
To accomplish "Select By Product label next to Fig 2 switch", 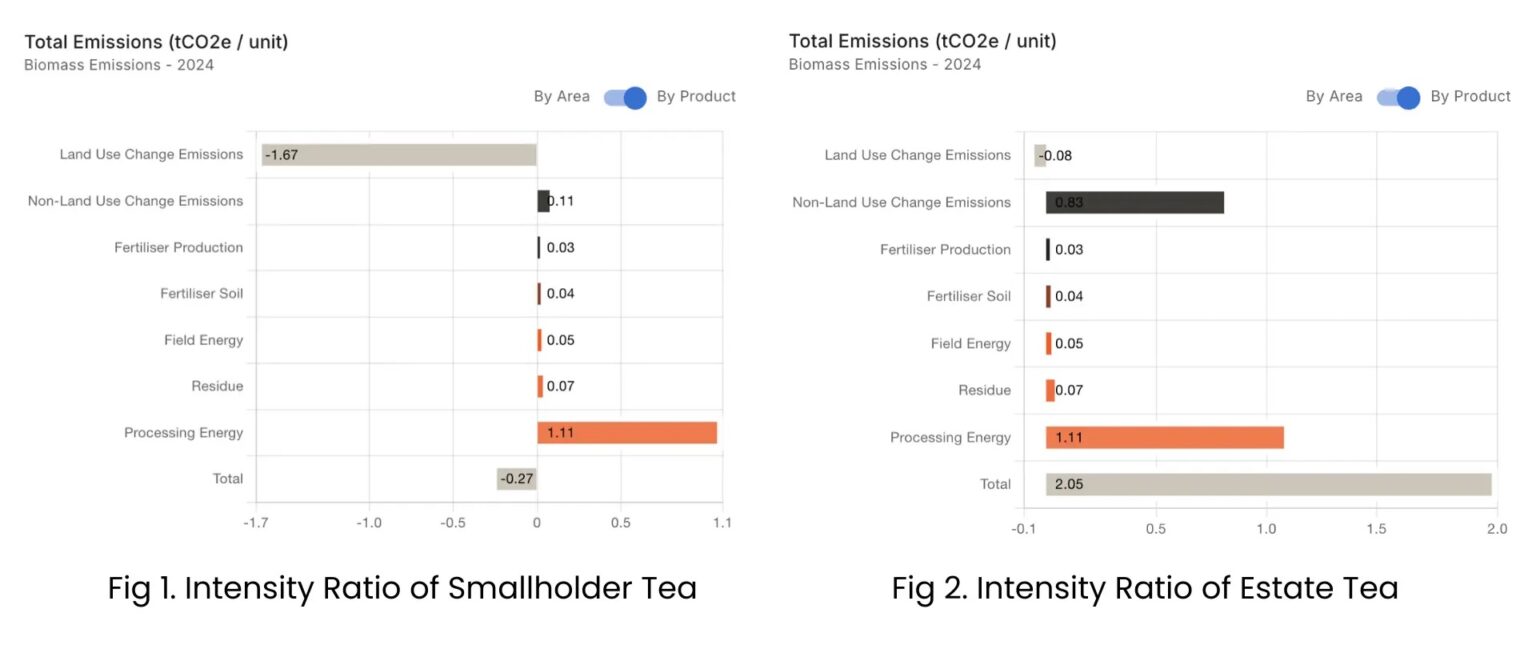I will (1470, 97).
